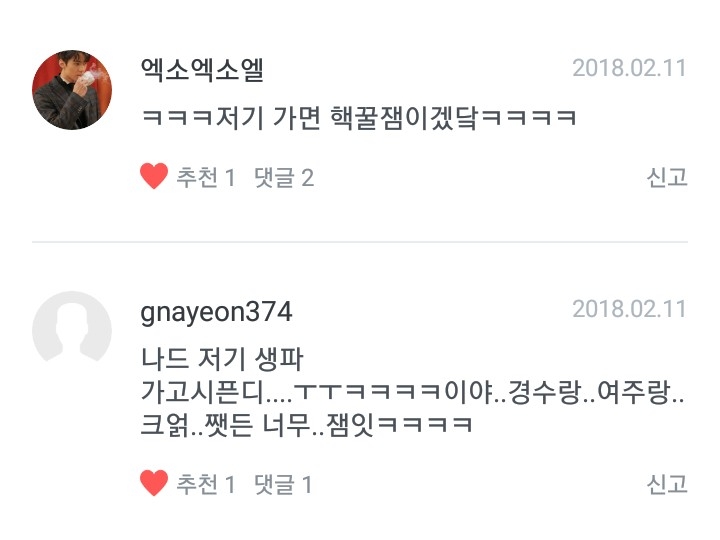Expand 댓글 2 replies on first comment
The image size is (720, 540).
tap(284, 177)
